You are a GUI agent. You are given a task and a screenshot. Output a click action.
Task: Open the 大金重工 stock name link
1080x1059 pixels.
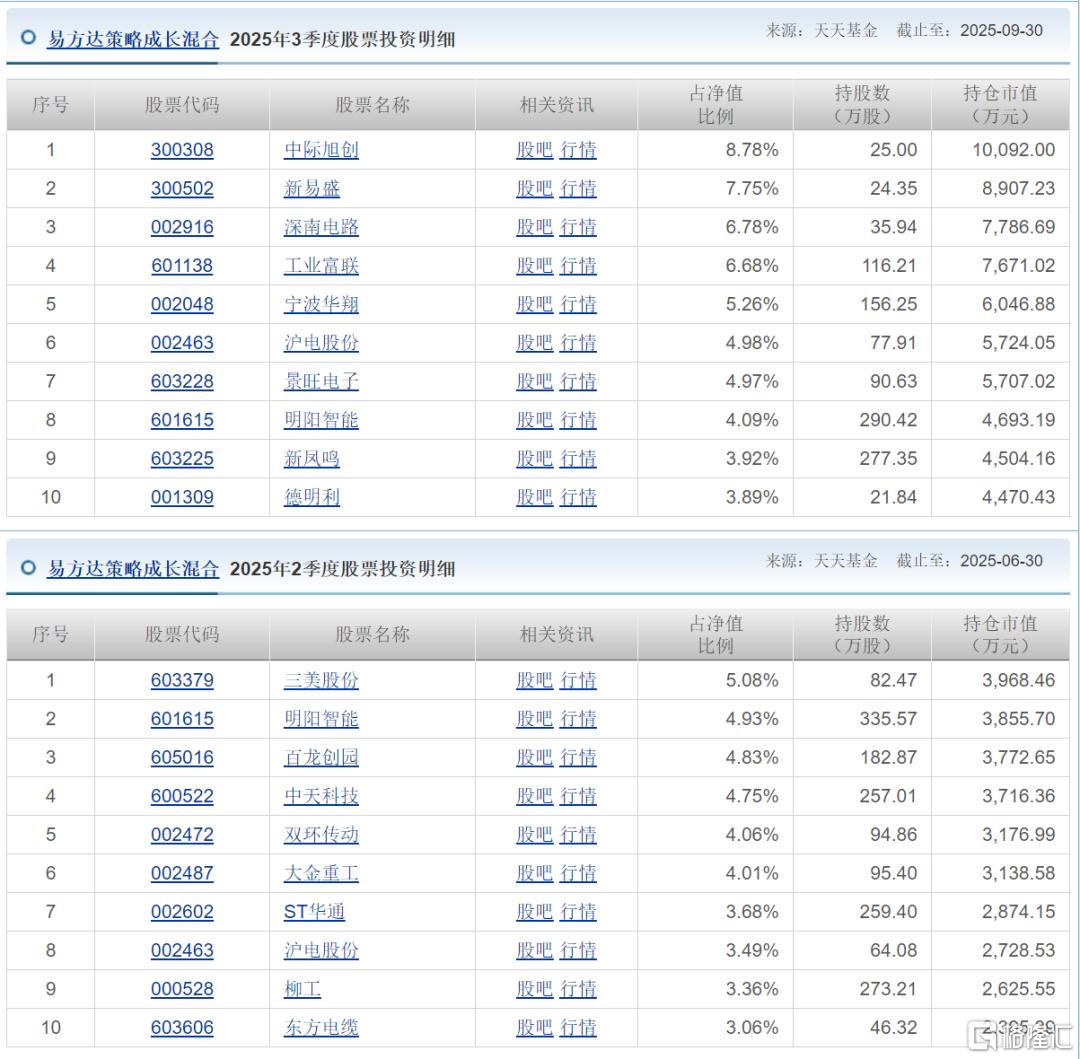click(321, 873)
